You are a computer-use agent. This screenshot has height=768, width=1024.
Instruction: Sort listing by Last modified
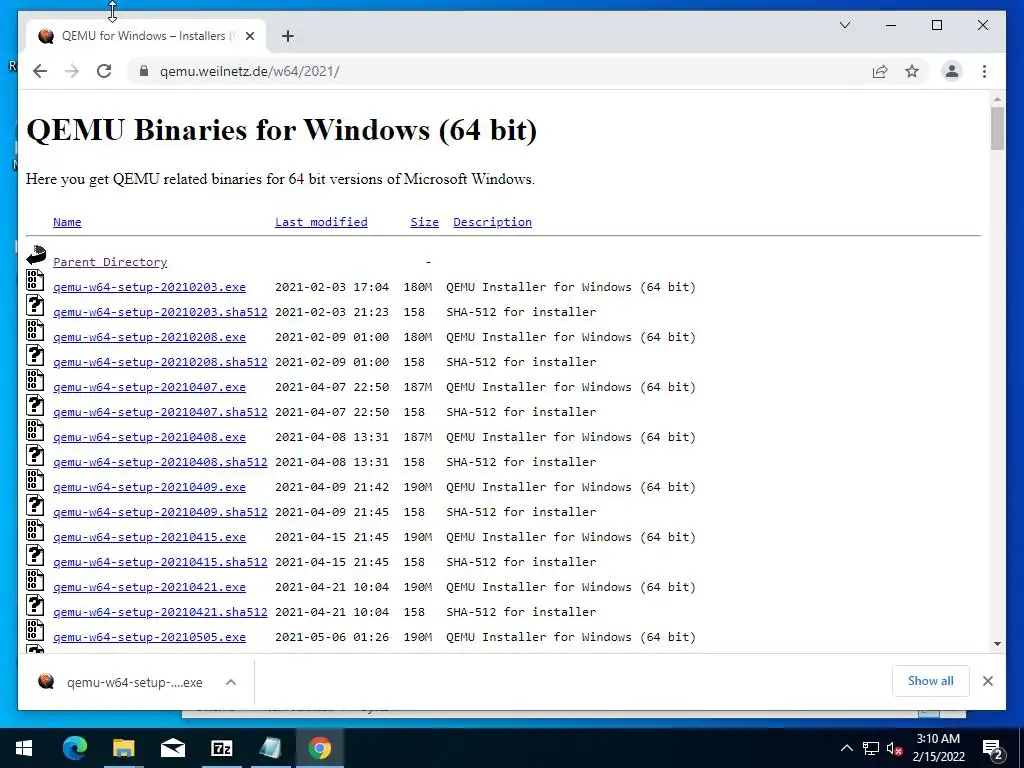[x=321, y=222]
